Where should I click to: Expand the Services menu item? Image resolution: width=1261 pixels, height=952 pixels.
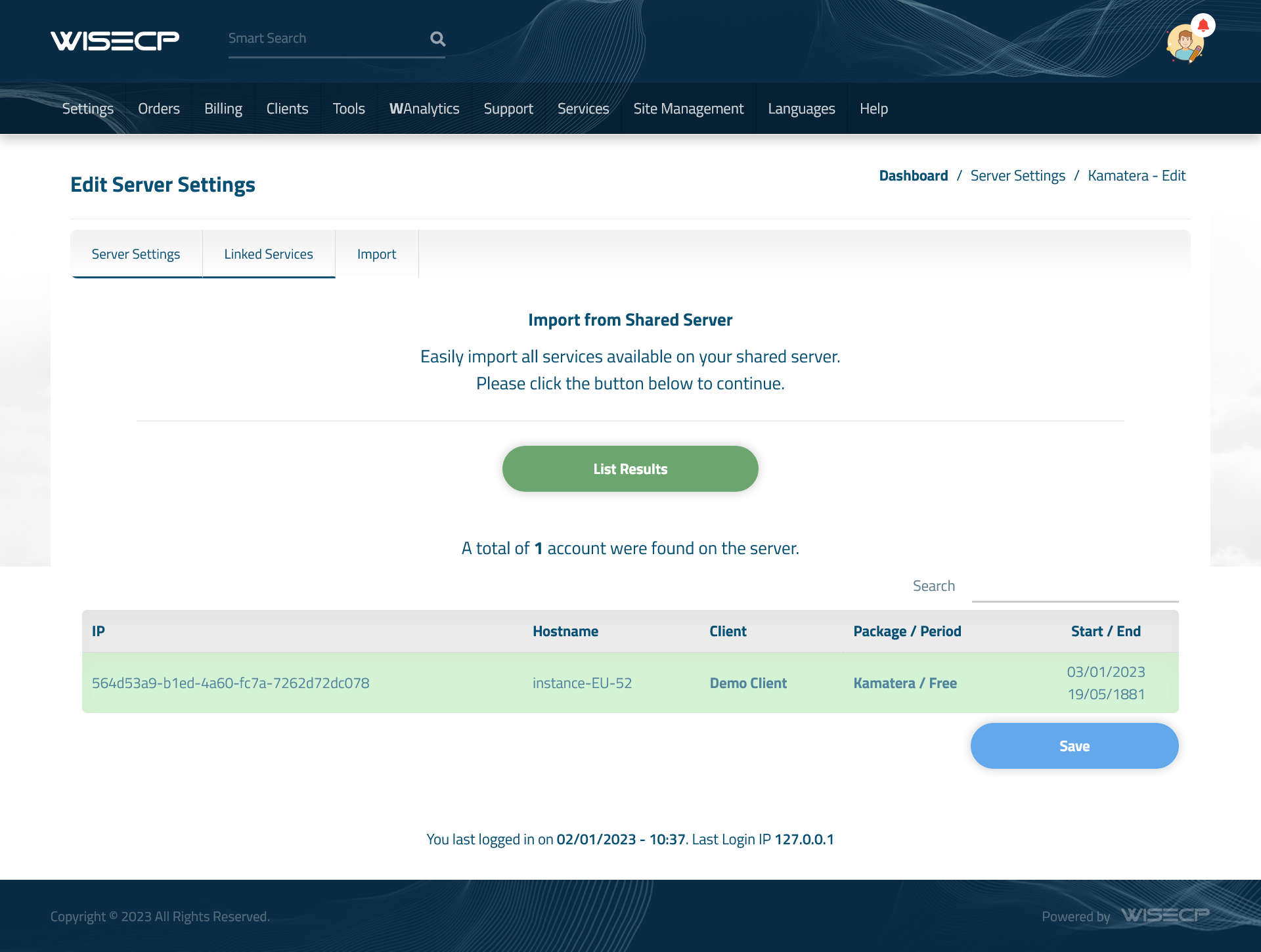coord(584,108)
